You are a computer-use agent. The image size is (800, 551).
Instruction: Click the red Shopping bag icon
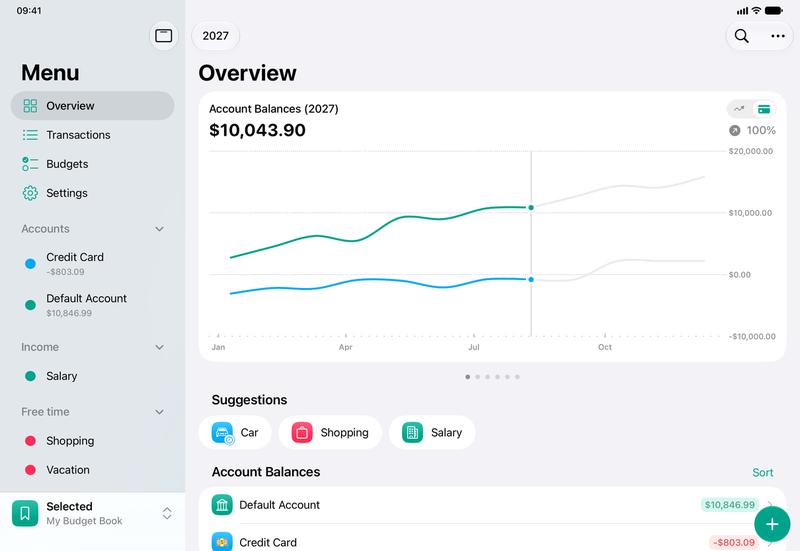click(x=302, y=433)
